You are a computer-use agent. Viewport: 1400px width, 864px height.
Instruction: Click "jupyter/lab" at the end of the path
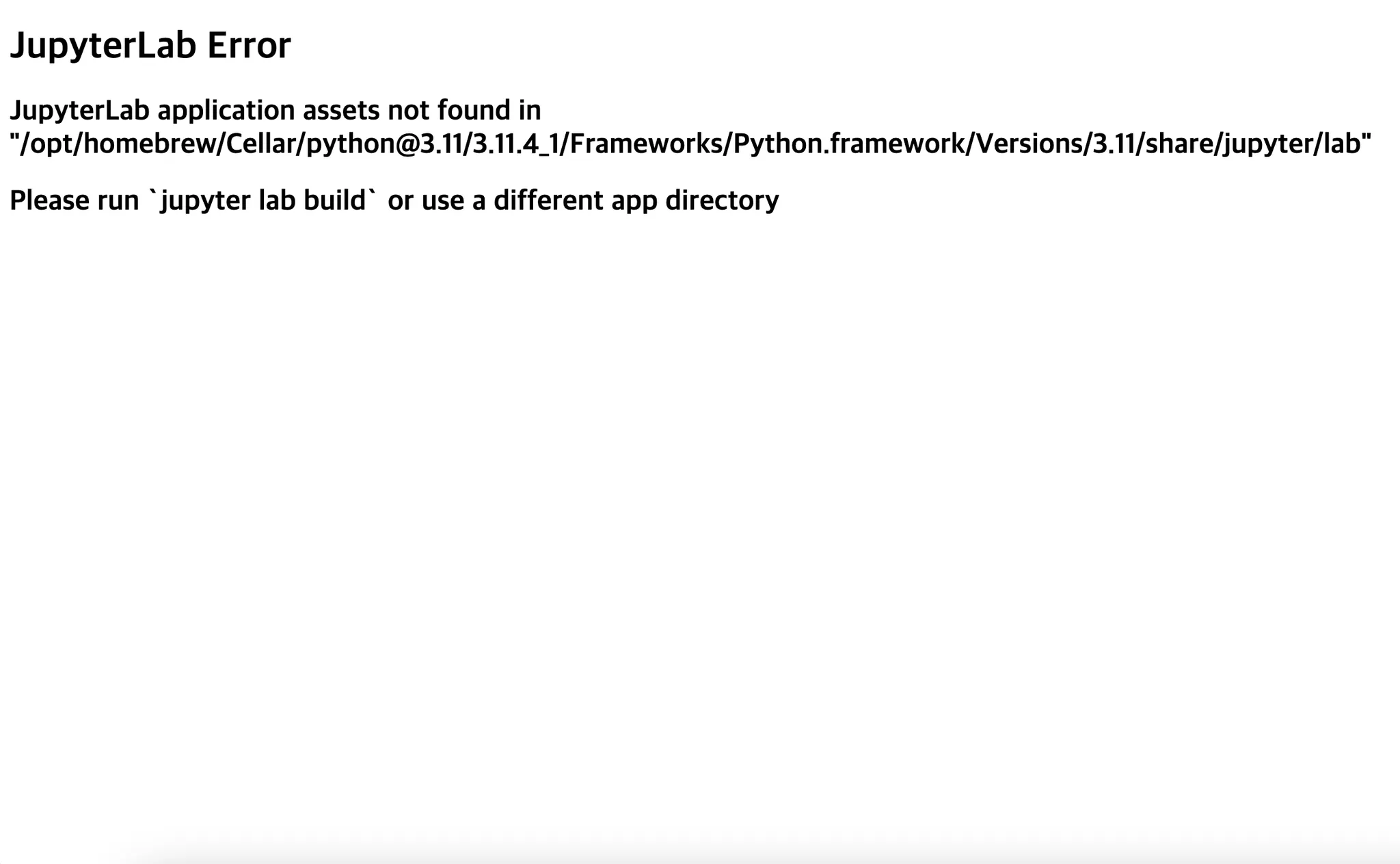coord(1292,144)
